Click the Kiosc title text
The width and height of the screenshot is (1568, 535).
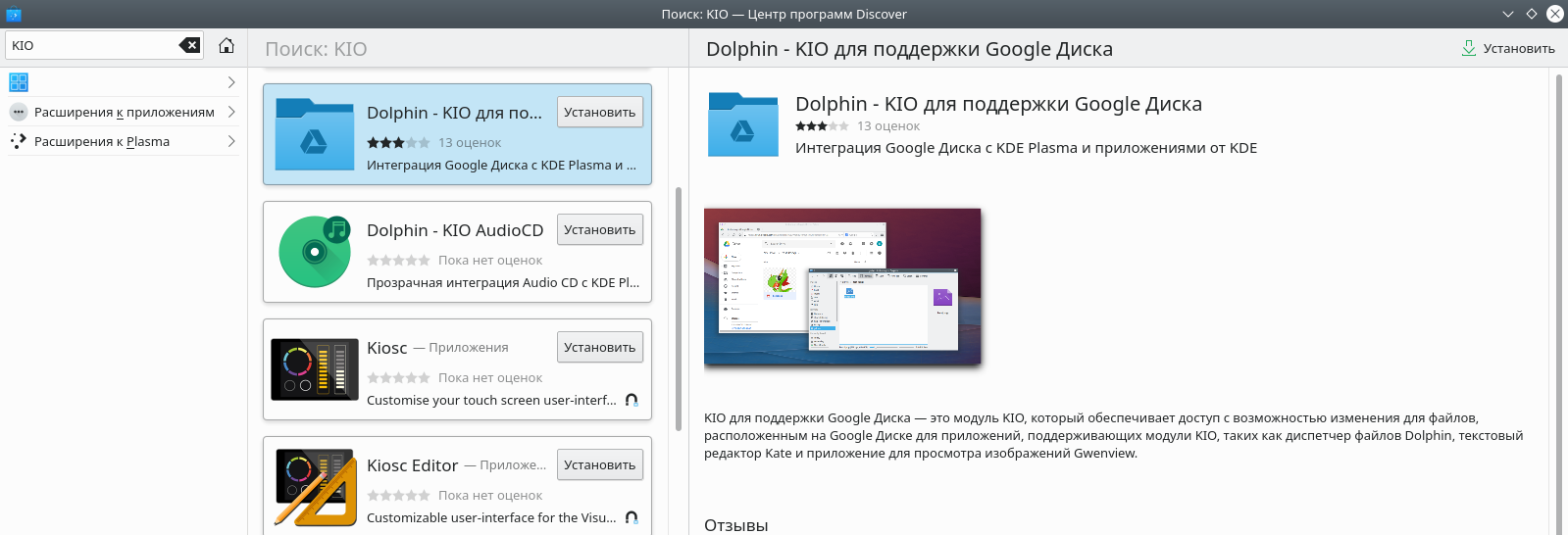[x=386, y=348]
